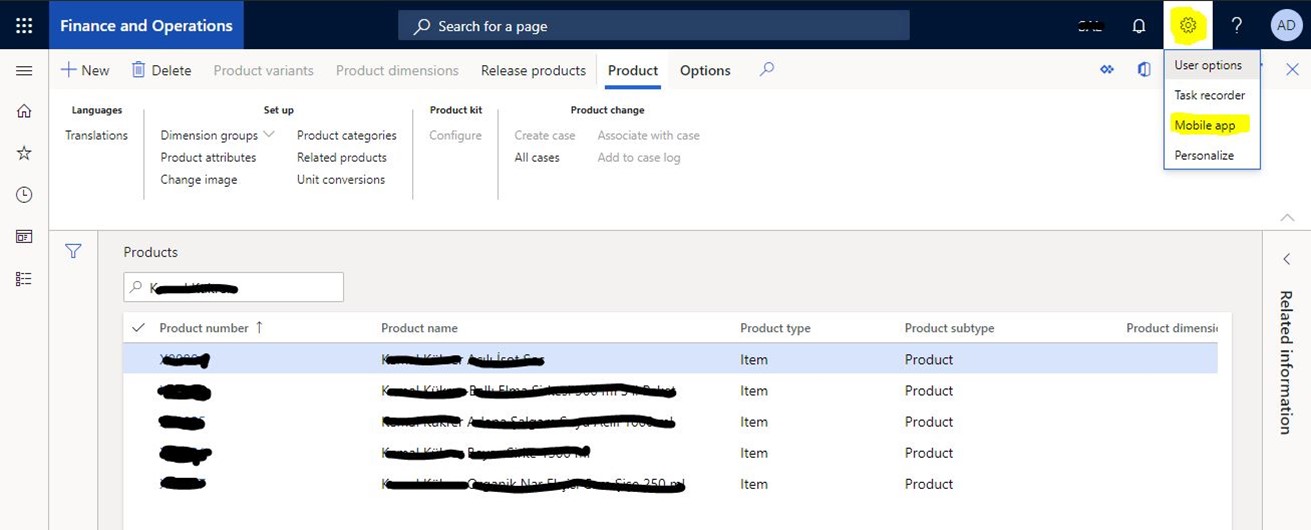This screenshot has height=530, width=1311.
Task: Click the Search for a page box
Action: pos(654,26)
